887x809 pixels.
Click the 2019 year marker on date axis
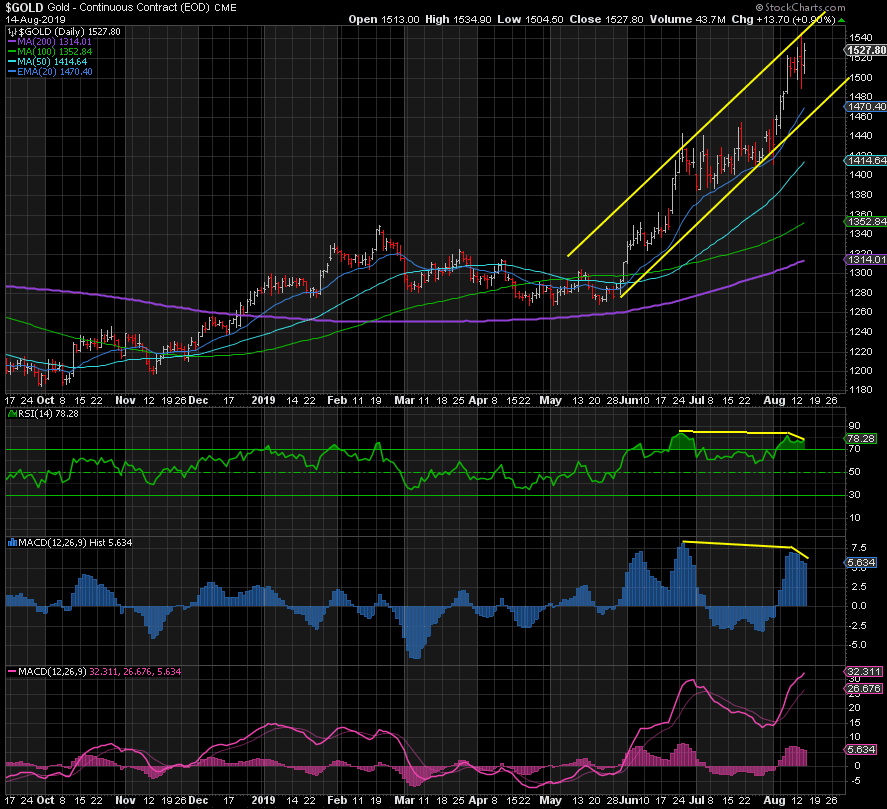pos(262,400)
